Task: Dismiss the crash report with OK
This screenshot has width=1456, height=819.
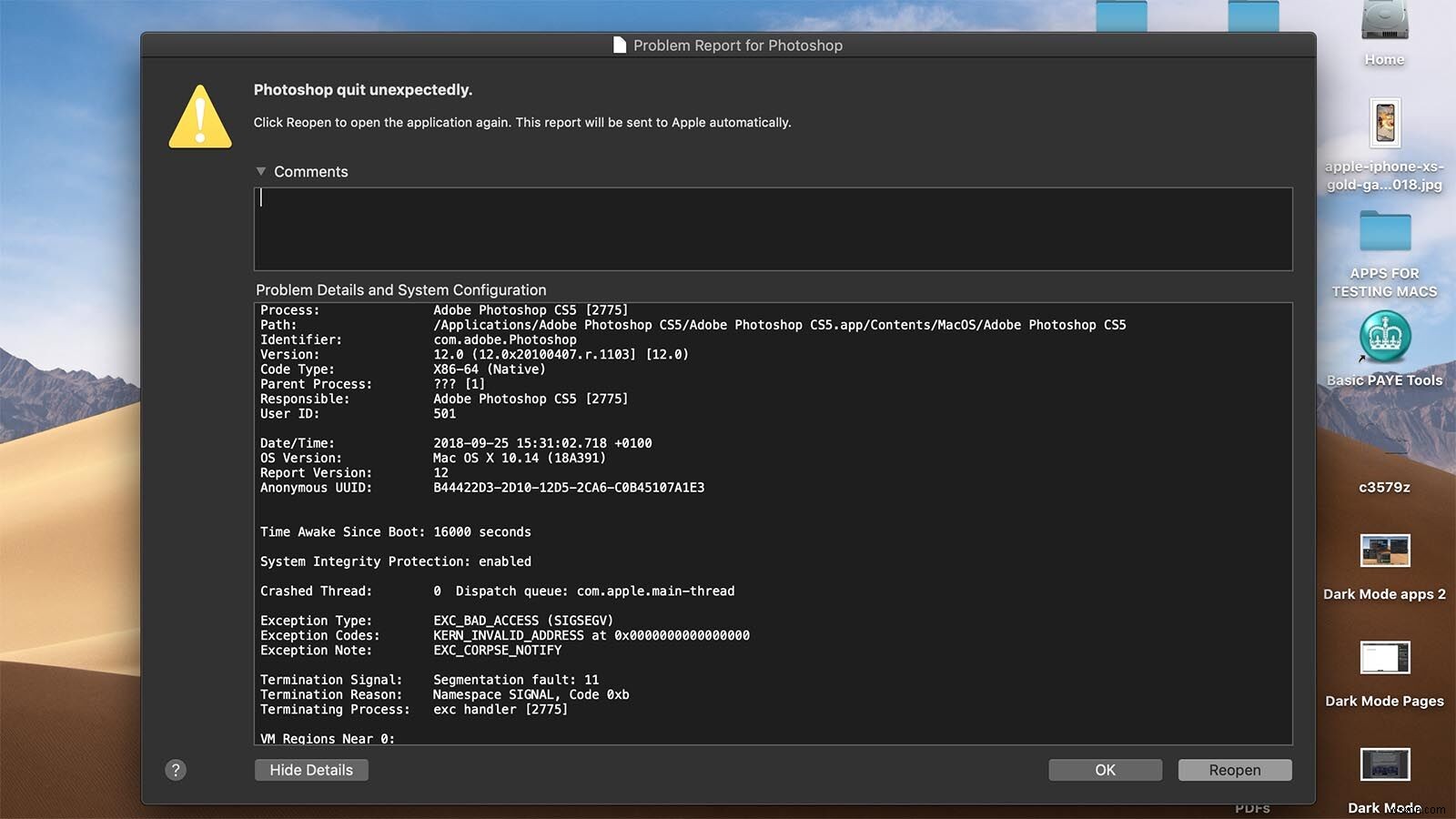Action: tap(1104, 770)
